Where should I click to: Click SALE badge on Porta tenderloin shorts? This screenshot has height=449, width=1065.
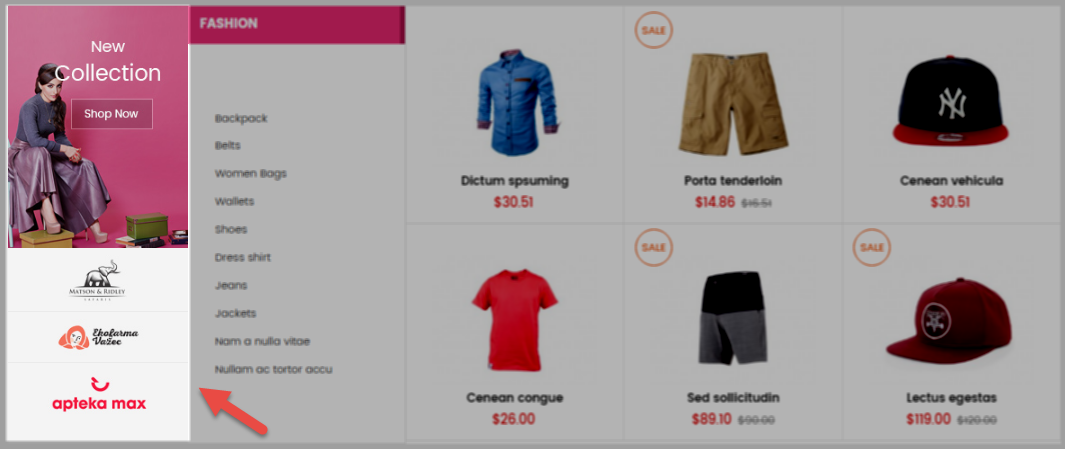click(x=653, y=30)
